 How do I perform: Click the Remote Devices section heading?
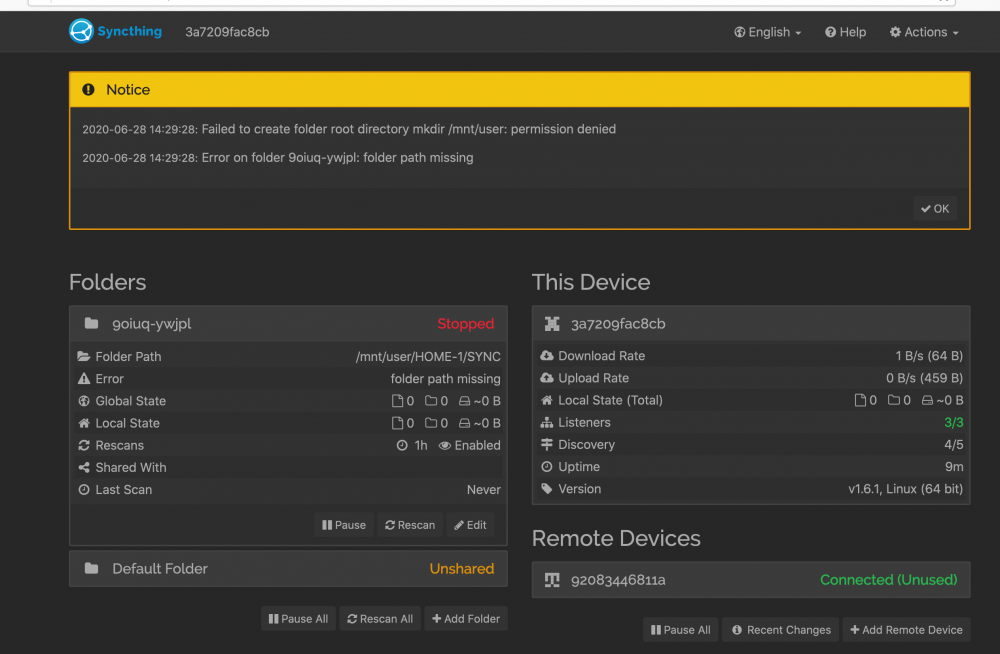(x=616, y=538)
